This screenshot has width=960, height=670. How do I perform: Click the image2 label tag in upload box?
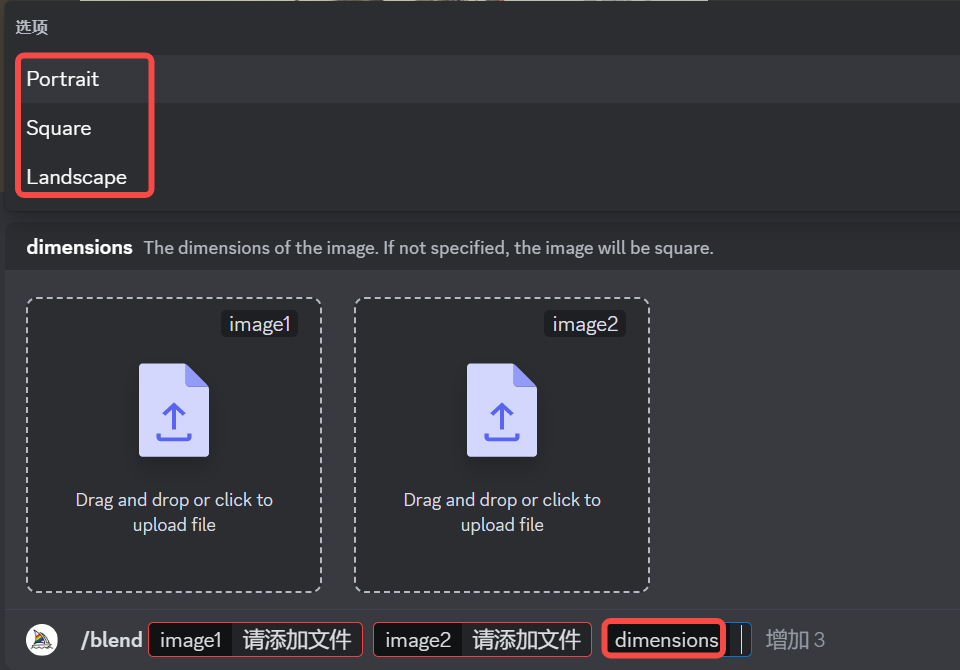[584, 324]
